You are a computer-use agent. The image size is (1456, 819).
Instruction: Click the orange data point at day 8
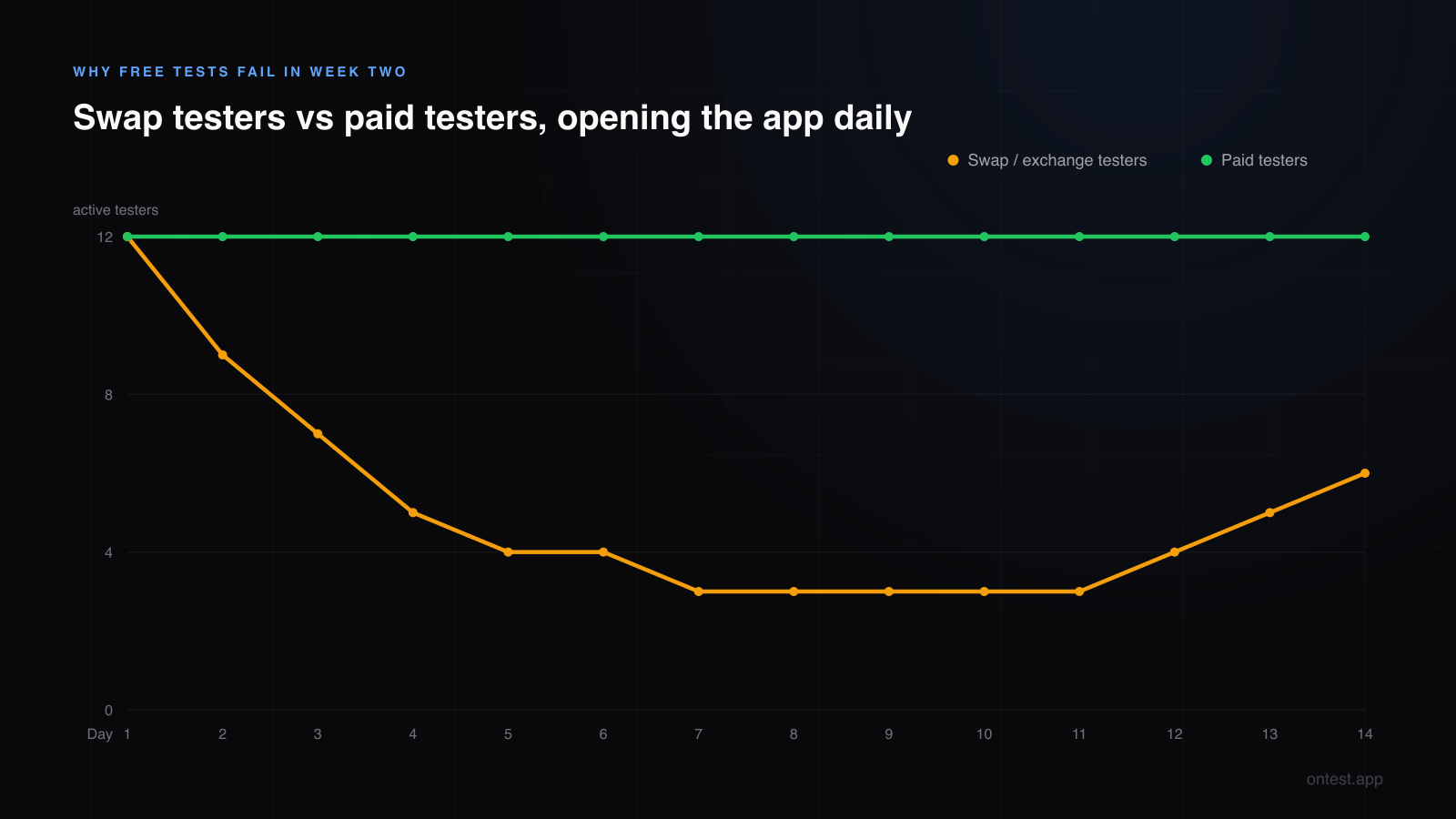[794, 591]
